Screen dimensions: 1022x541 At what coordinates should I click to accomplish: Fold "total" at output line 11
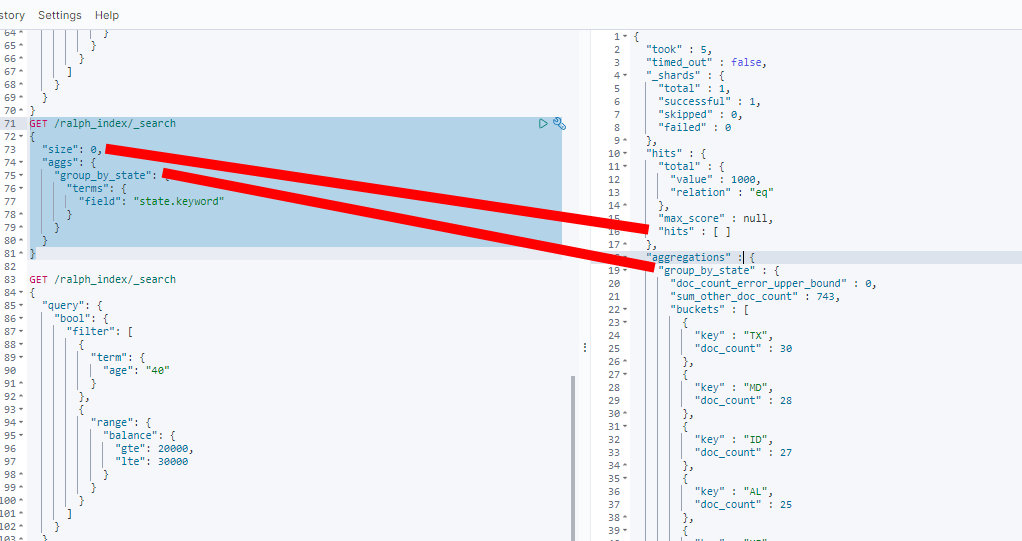point(625,167)
